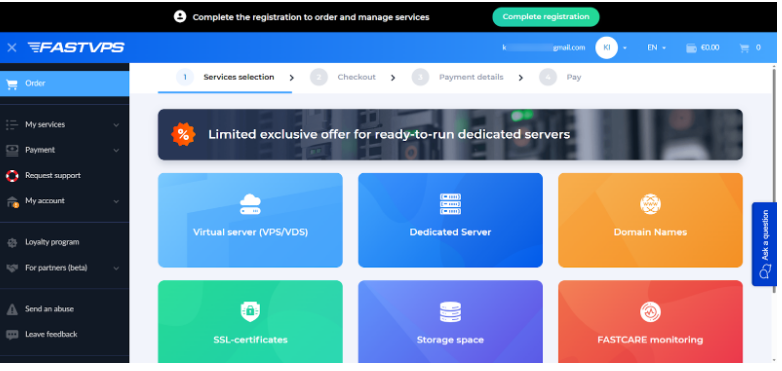This screenshot has height=371, width=782.
Task: Open the Storage space card
Action: coord(450,322)
